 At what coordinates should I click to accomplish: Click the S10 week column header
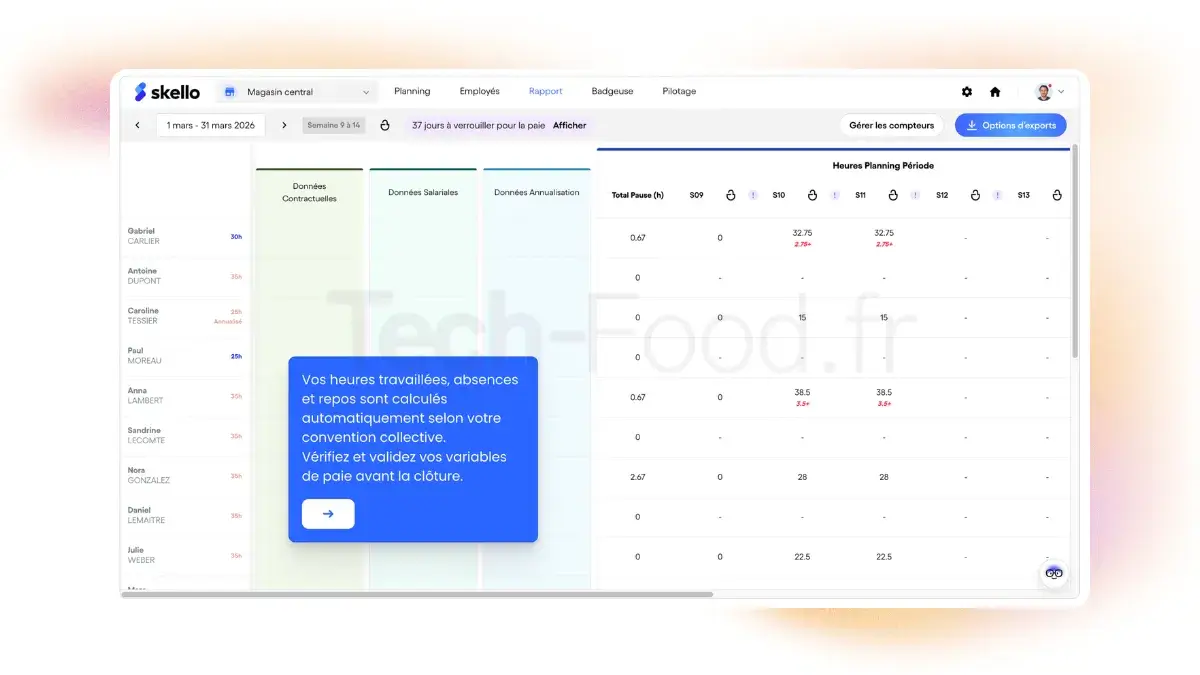[x=779, y=195]
